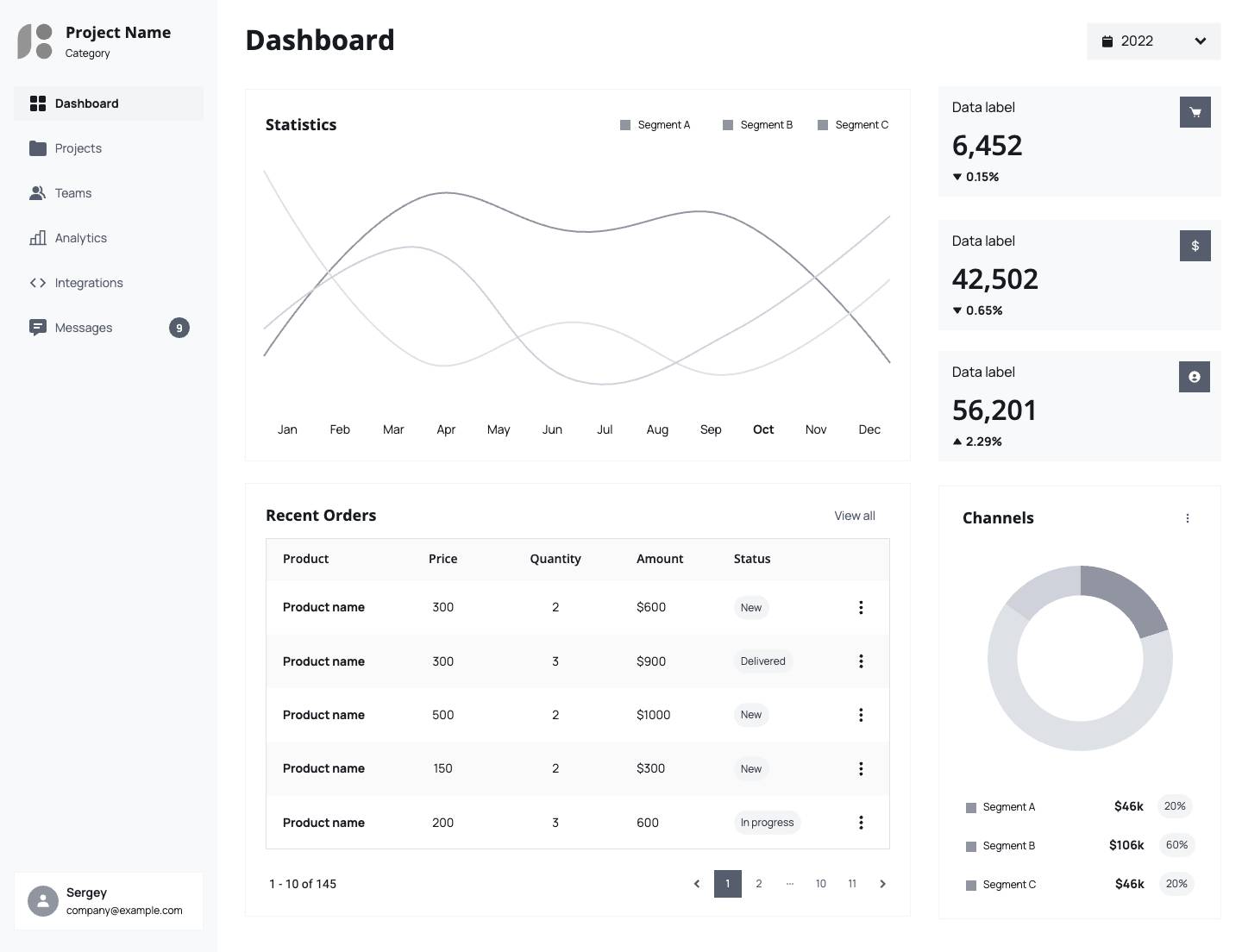Click the Teams people icon in sidebar

point(38,193)
